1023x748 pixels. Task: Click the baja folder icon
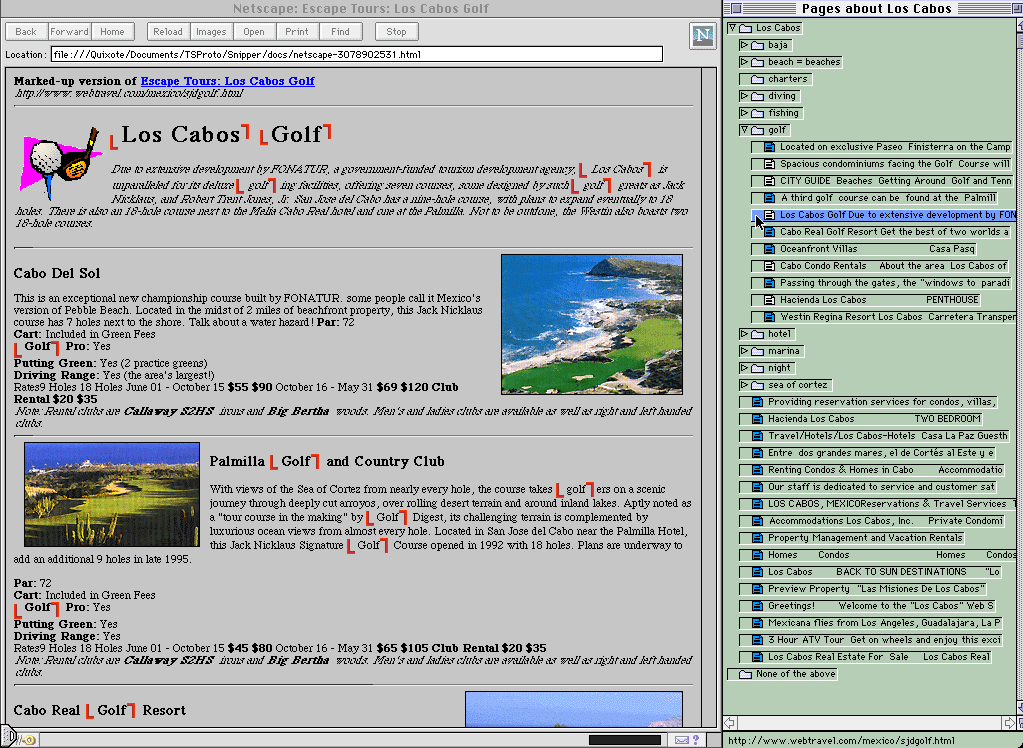coord(757,45)
